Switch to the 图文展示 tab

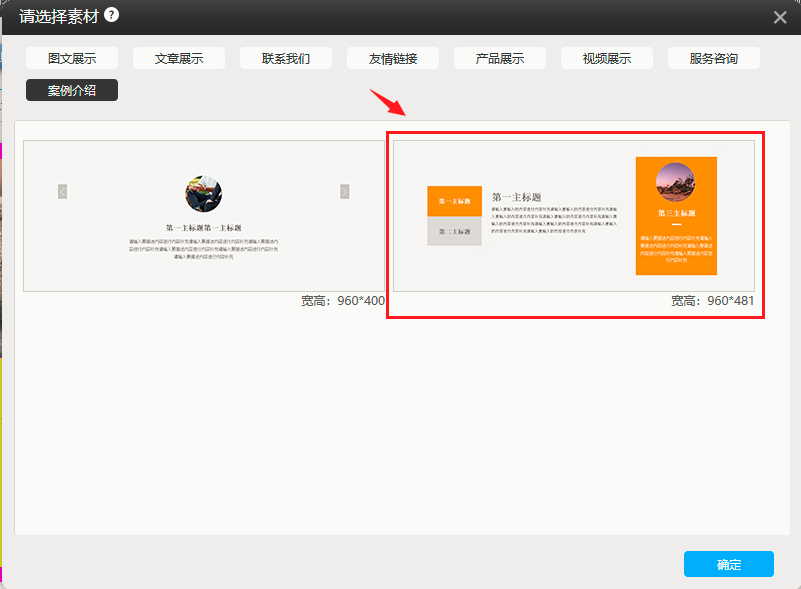click(x=72, y=58)
